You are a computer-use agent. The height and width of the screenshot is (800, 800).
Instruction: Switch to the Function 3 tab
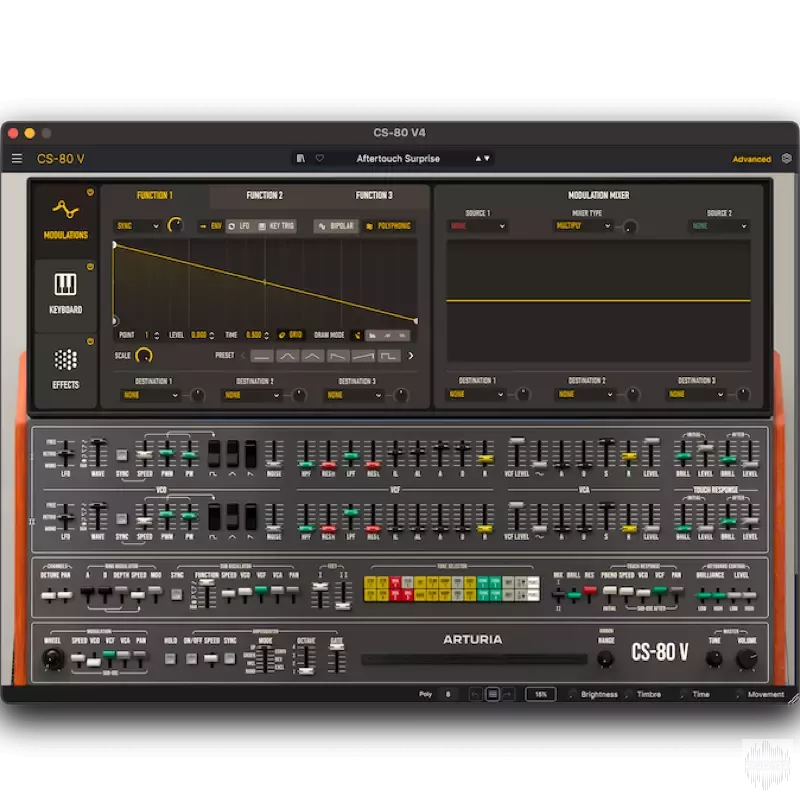click(374, 195)
